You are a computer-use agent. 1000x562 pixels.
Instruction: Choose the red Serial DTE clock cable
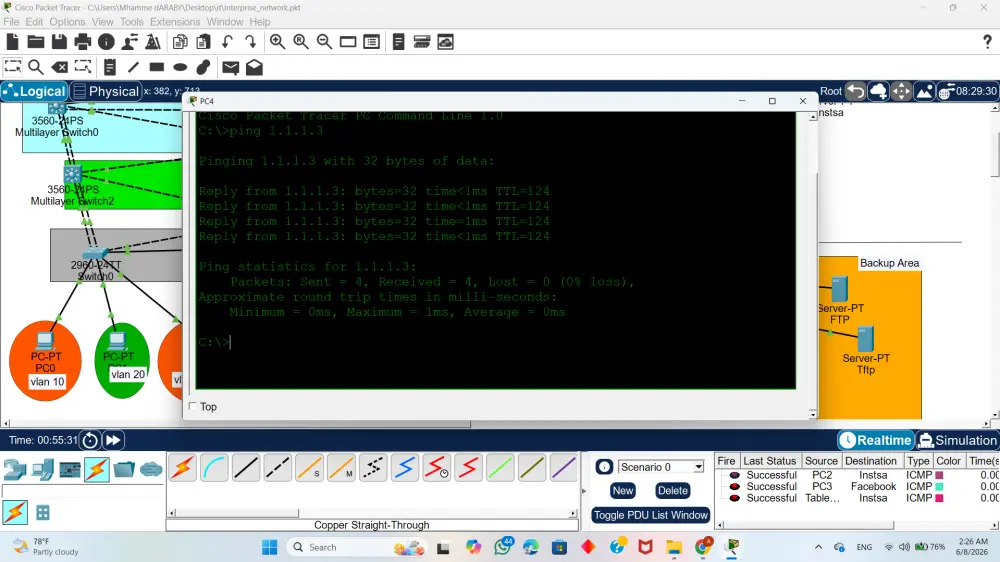click(437, 468)
